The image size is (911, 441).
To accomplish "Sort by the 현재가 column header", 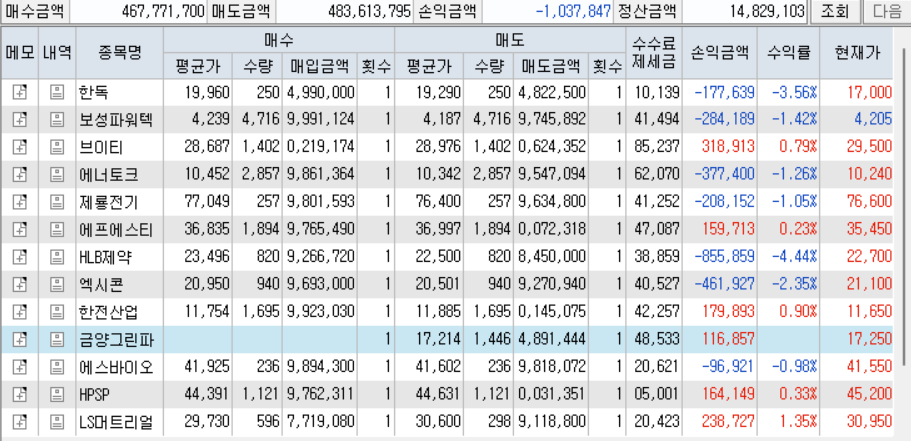I will pos(856,53).
